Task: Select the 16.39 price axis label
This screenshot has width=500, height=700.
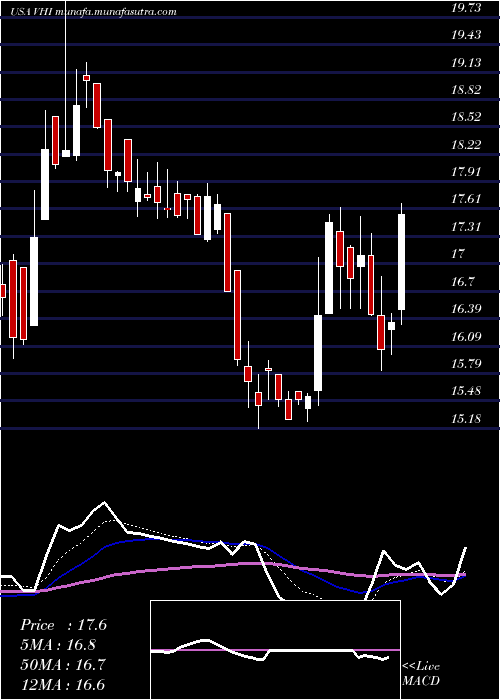Action: pyautogui.click(x=466, y=308)
